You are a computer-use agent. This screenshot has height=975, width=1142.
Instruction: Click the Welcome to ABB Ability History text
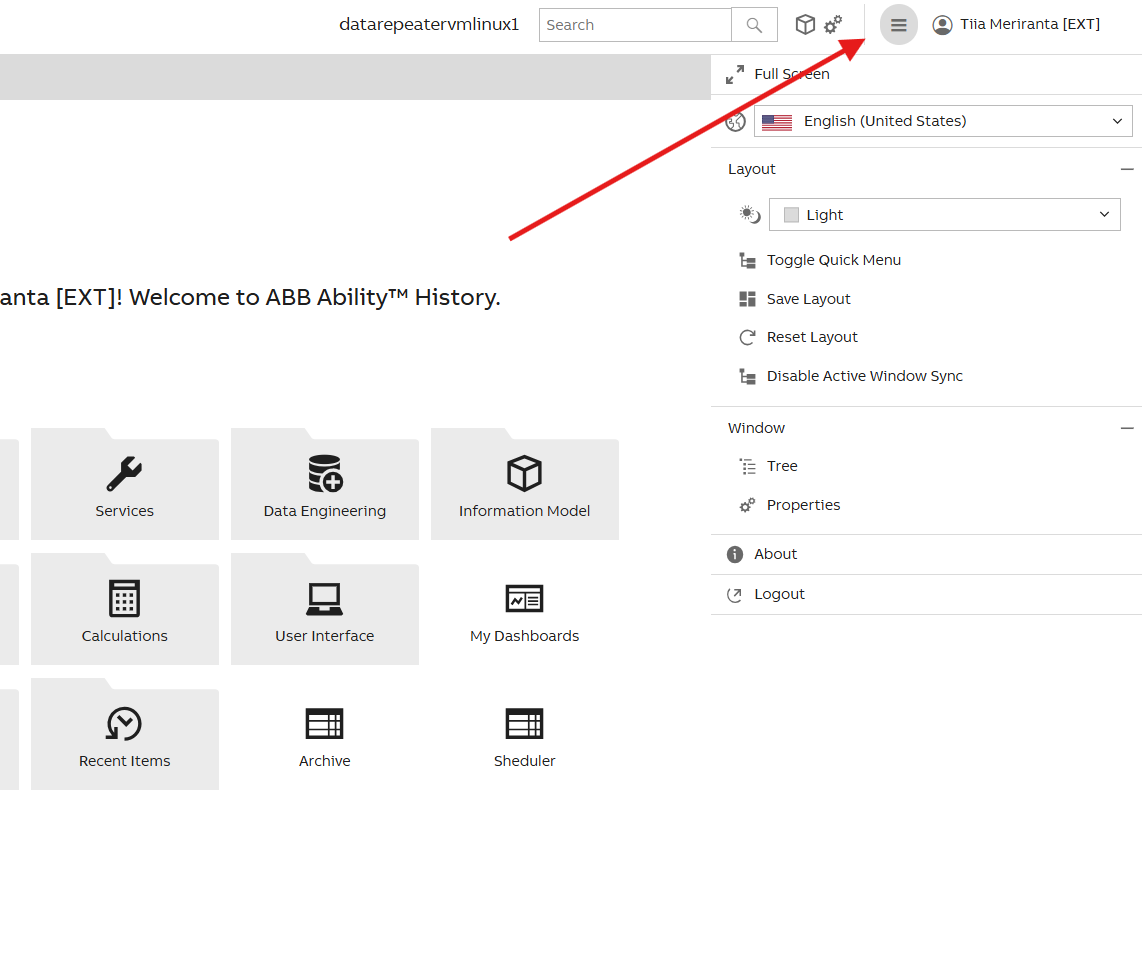pyautogui.click(x=315, y=297)
